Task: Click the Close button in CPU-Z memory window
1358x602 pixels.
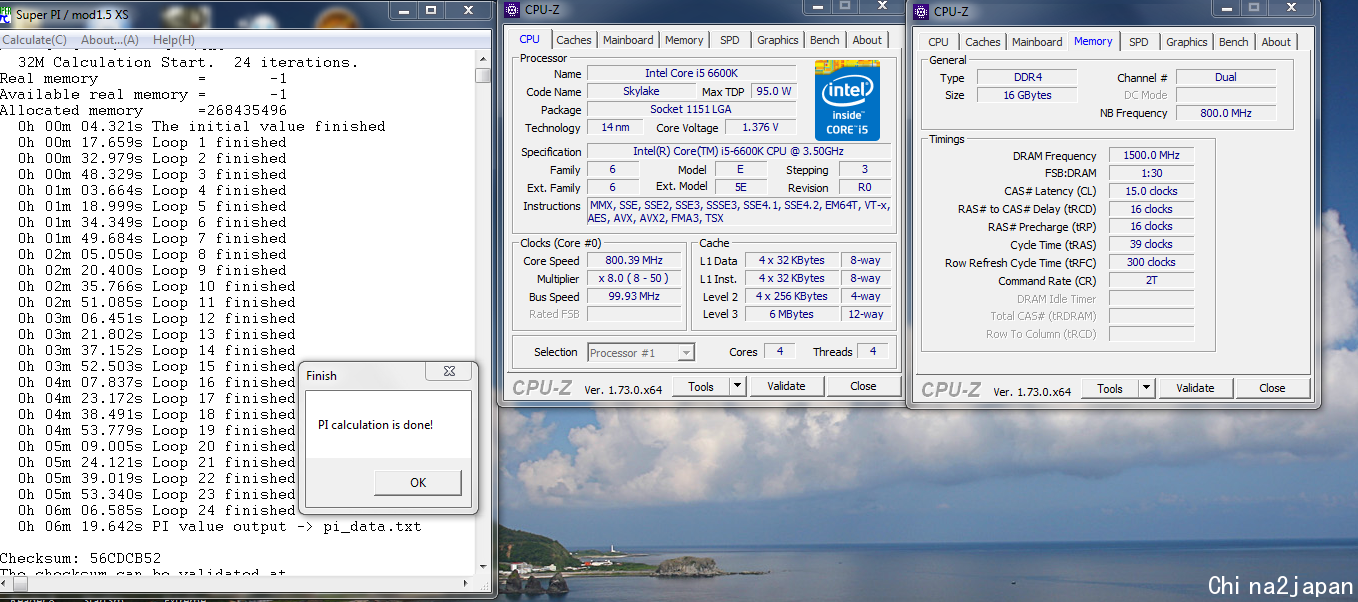Action: tap(1272, 388)
